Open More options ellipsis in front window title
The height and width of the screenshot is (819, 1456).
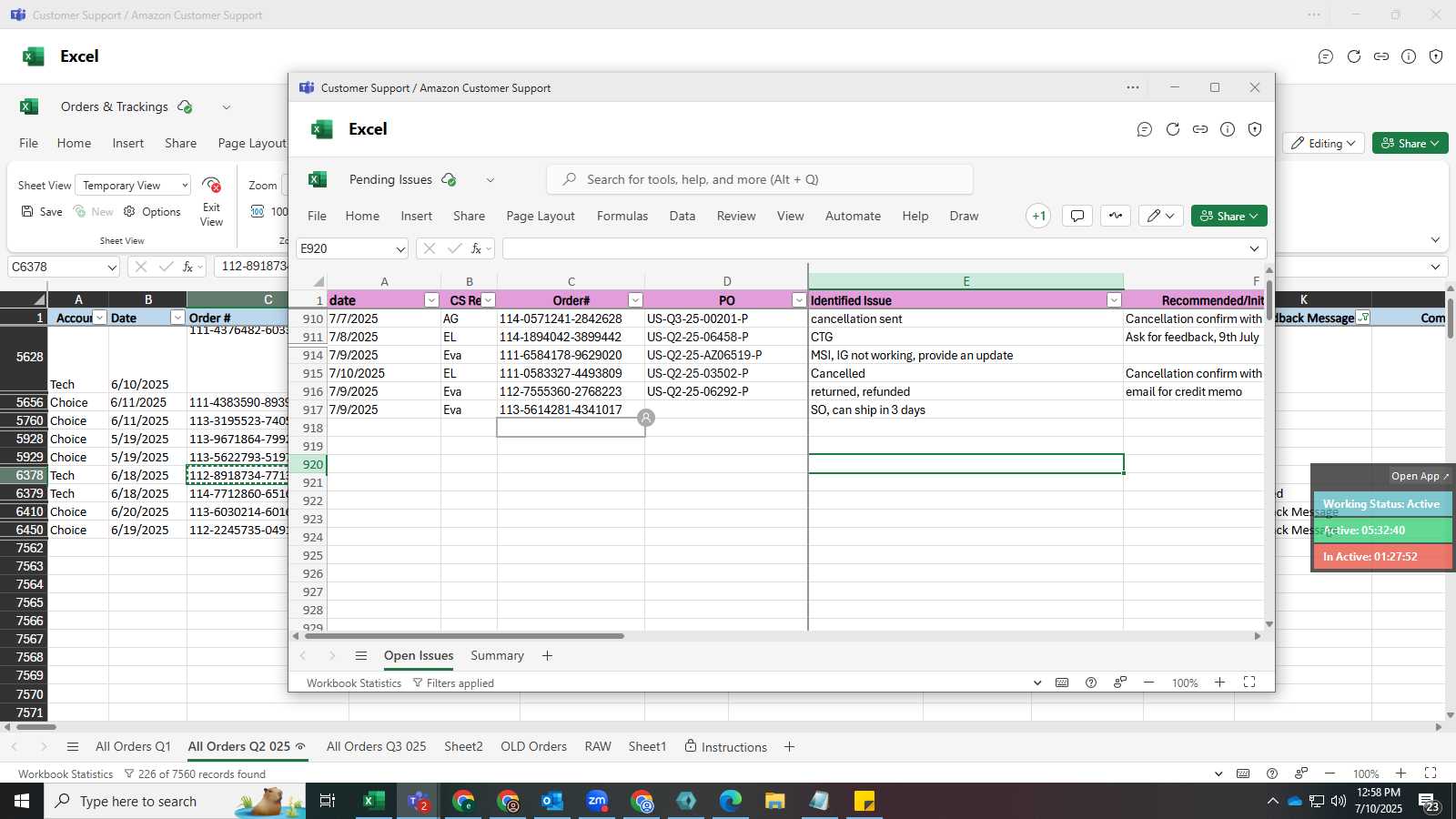1133,87
